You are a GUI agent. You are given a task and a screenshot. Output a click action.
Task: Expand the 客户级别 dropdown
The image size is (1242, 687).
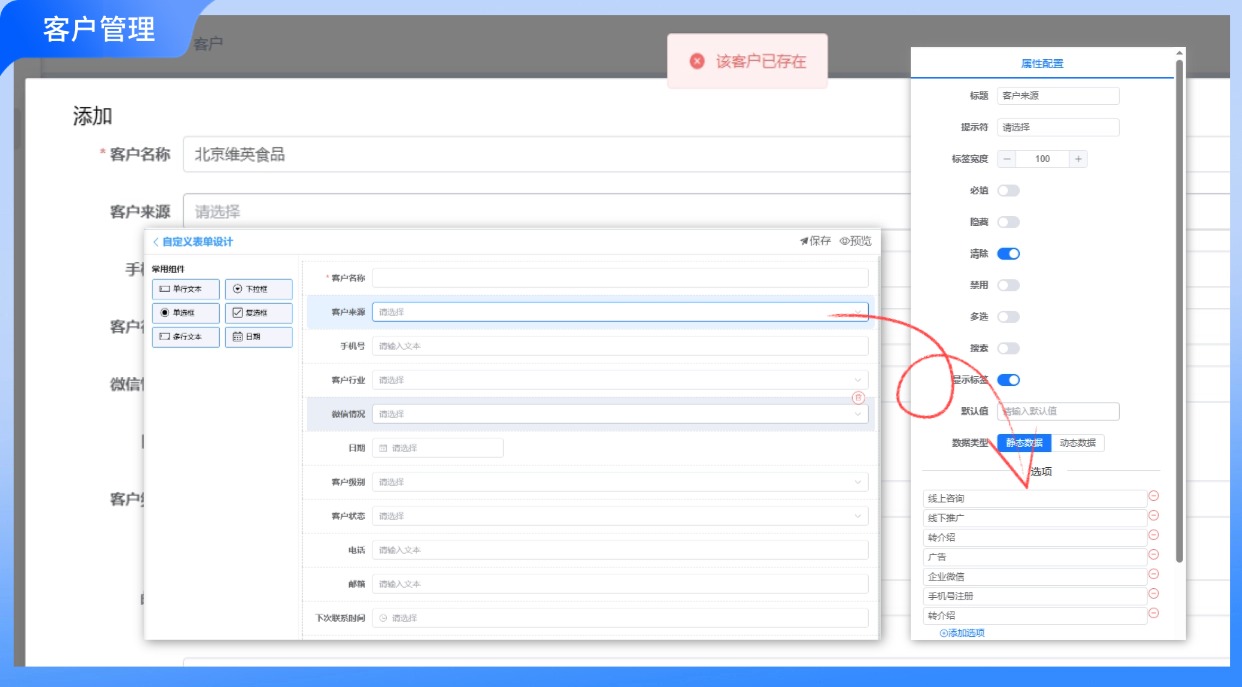pyautogui.click(x=619, y=482)
